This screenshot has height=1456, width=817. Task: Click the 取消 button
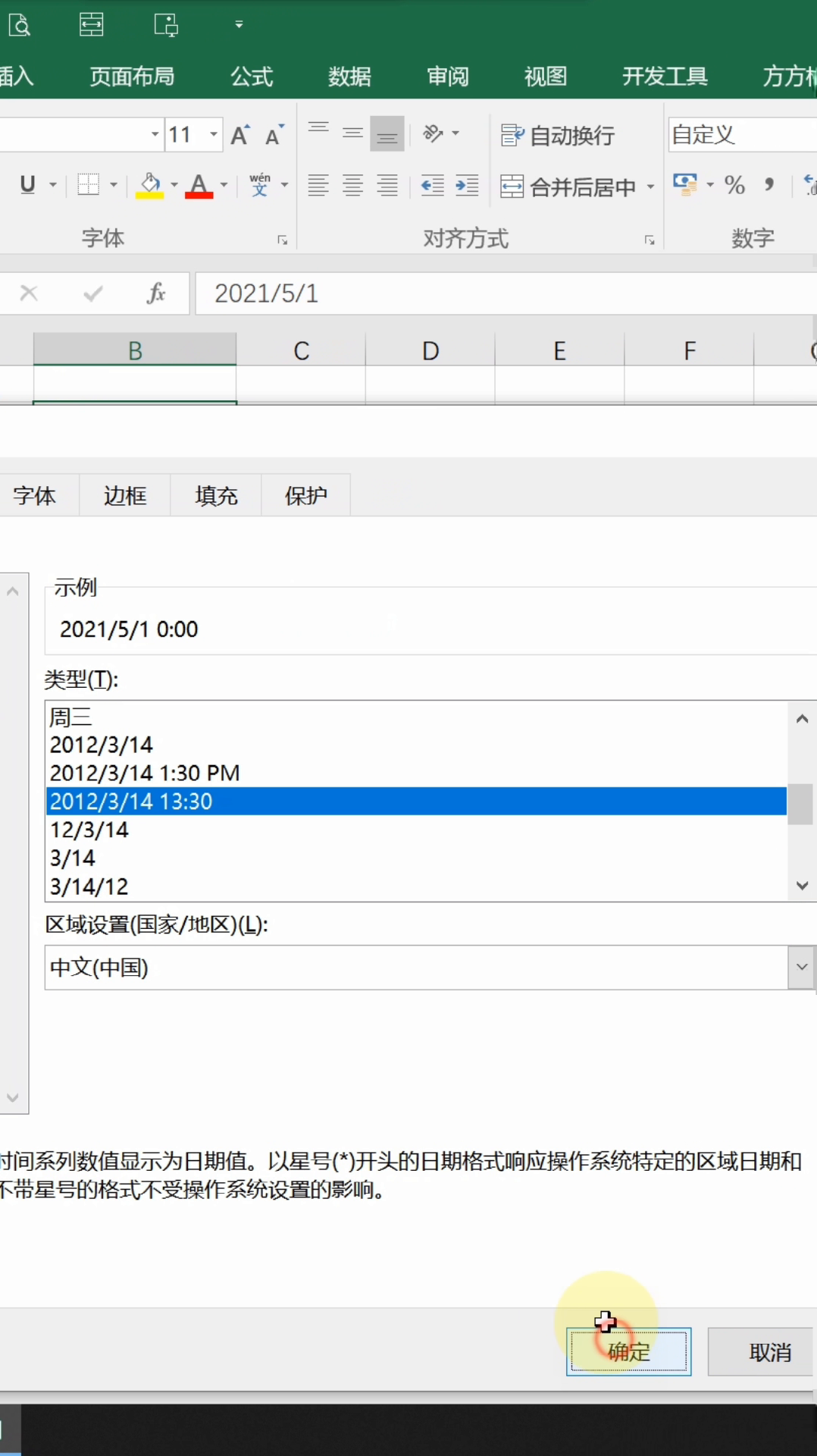click(762, 1351)
